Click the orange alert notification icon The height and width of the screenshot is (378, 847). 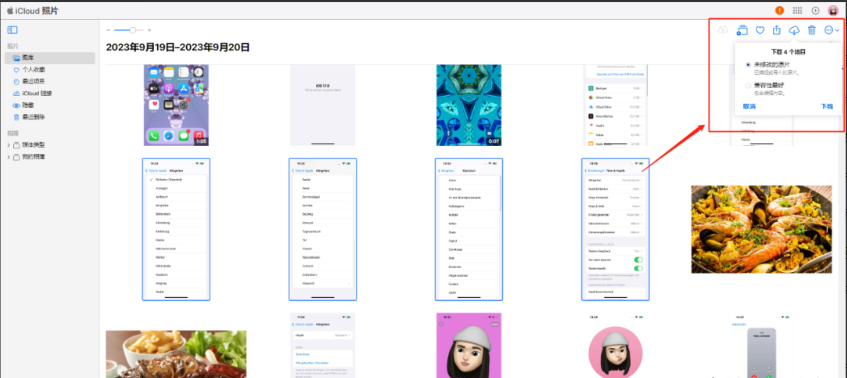pos(779,10)
